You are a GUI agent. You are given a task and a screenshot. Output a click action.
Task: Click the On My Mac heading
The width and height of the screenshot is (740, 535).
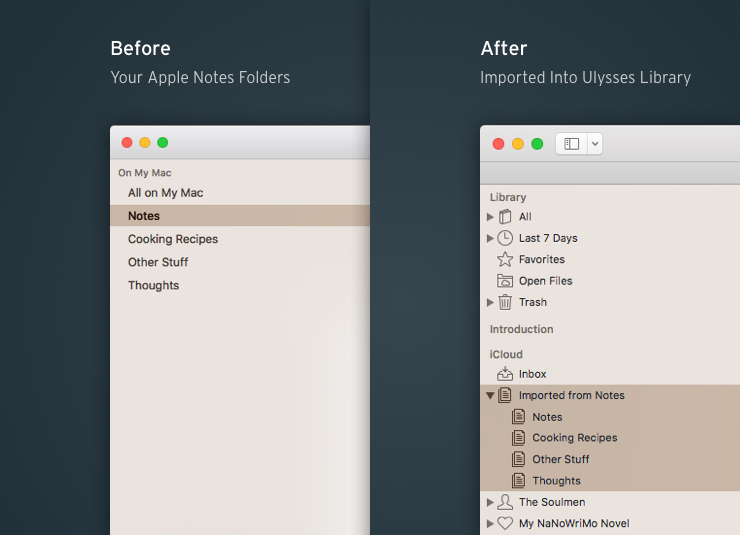pyautogui.click(x=144, y=173)
